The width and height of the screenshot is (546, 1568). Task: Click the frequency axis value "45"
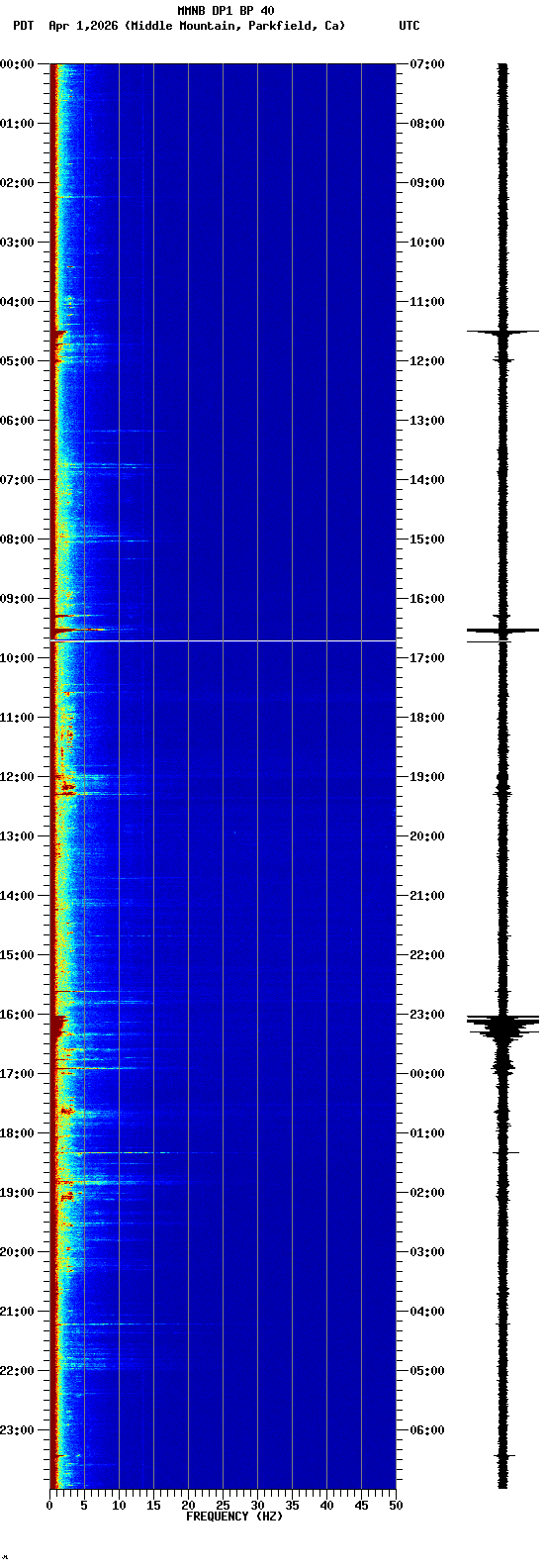361,1506
